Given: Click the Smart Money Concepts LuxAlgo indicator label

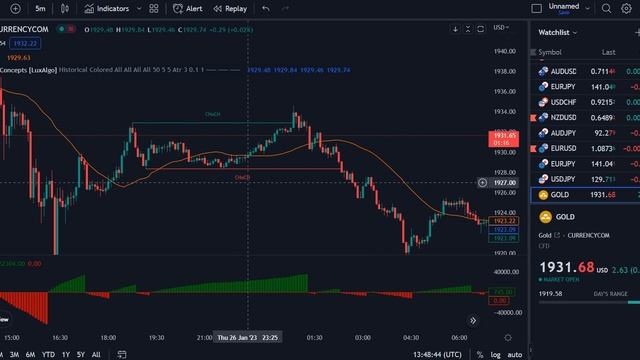Looking at the screenshot, I should (29, 70).
